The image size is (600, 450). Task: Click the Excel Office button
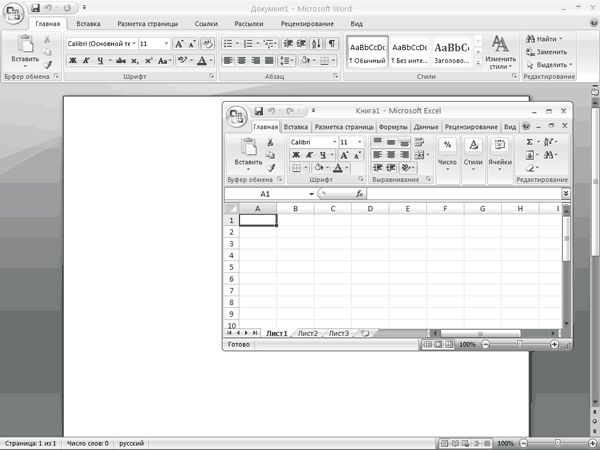click(236, 116)
